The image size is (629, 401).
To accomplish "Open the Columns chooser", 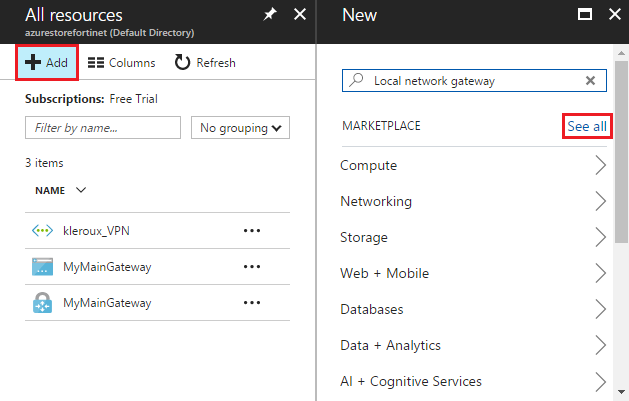I will tap(121, 63).
